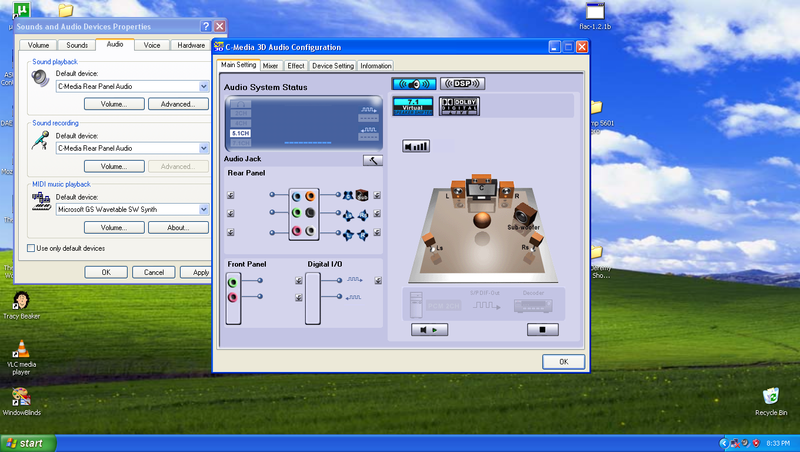Click the Audio Jack hammer settings button

point(373,161)
